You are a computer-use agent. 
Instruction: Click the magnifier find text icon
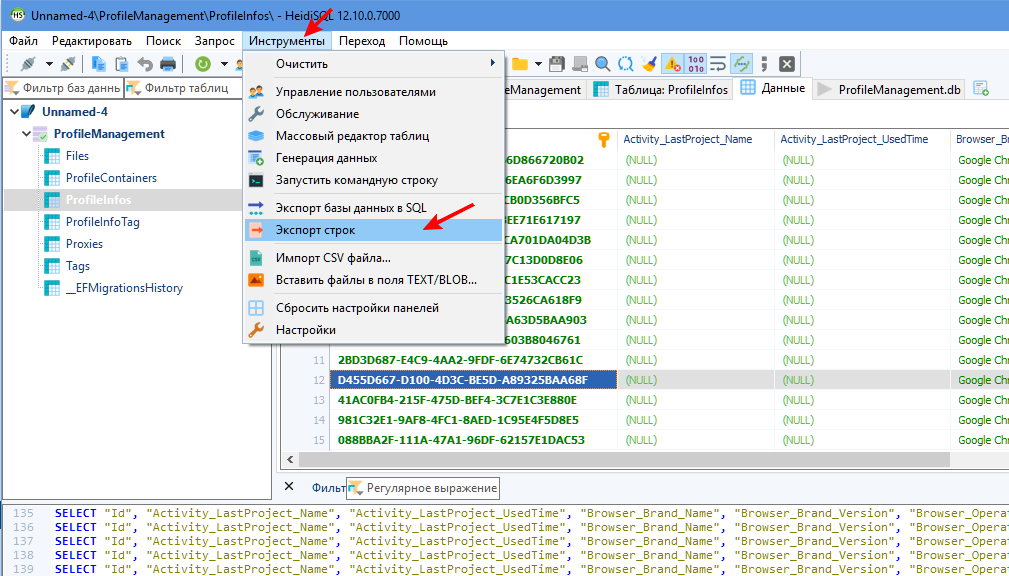[603, 64]
